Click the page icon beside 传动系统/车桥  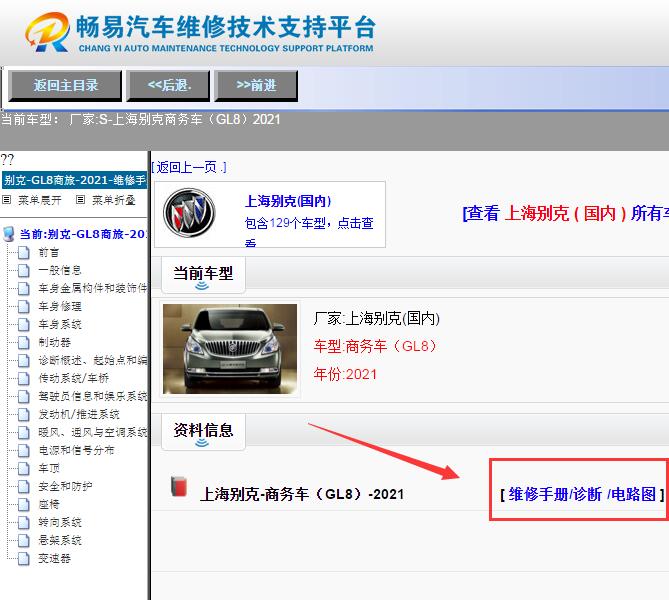tap(23, 378)
